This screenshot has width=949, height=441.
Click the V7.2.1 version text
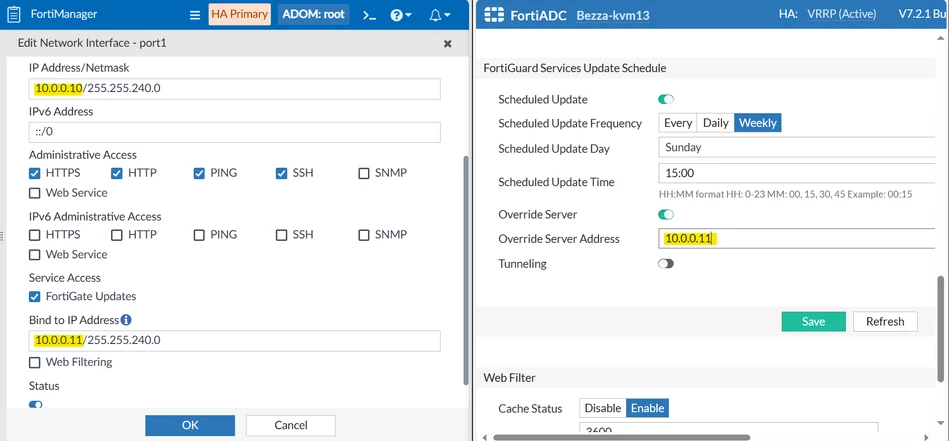[923, 15]
